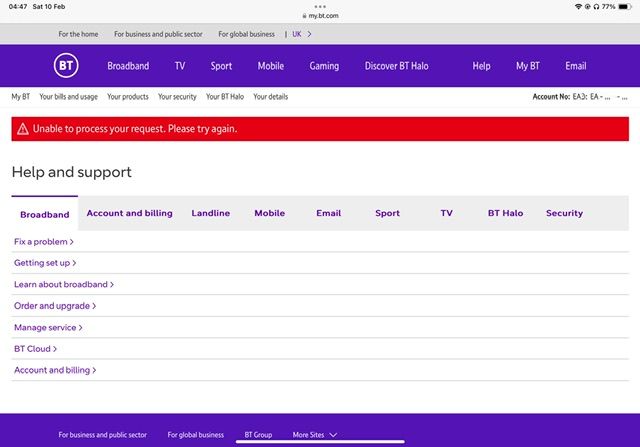This screenshot has width=640, height=447.
Task: Expand the UK region selector
Action: pyautogui.click(x=301, y=34)
